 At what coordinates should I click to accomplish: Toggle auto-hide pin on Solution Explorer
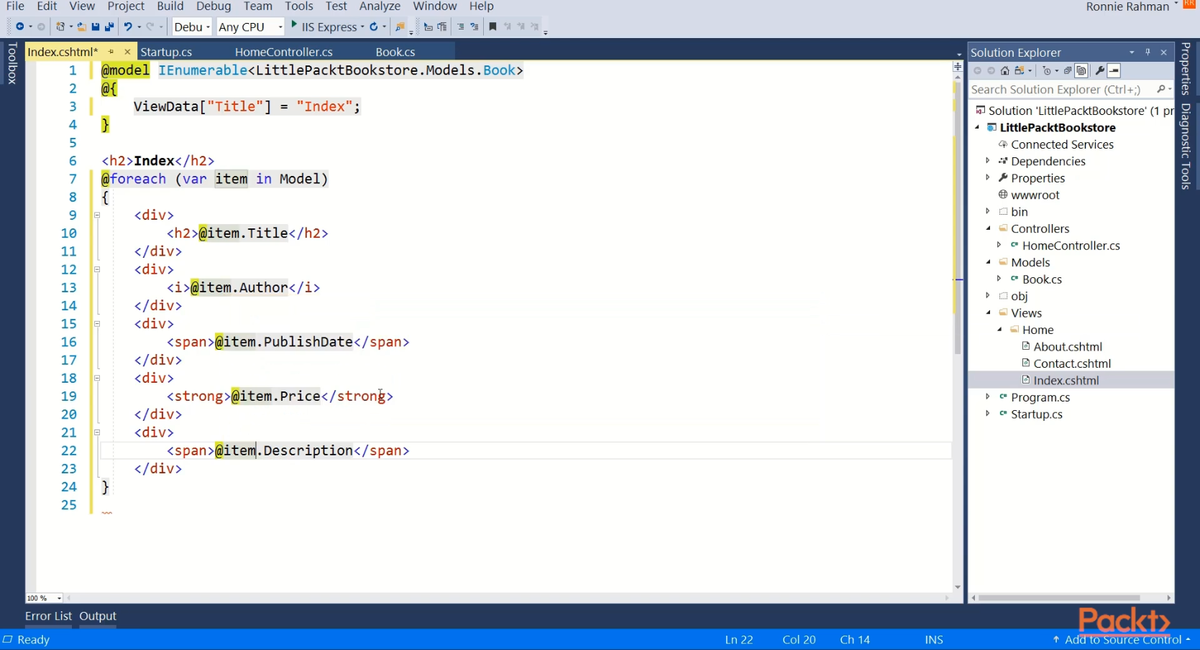click(x=1147, y=52)
